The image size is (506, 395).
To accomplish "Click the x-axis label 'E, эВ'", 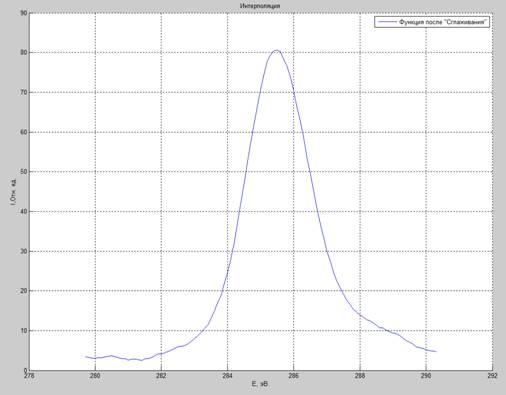I will point(260,384).
